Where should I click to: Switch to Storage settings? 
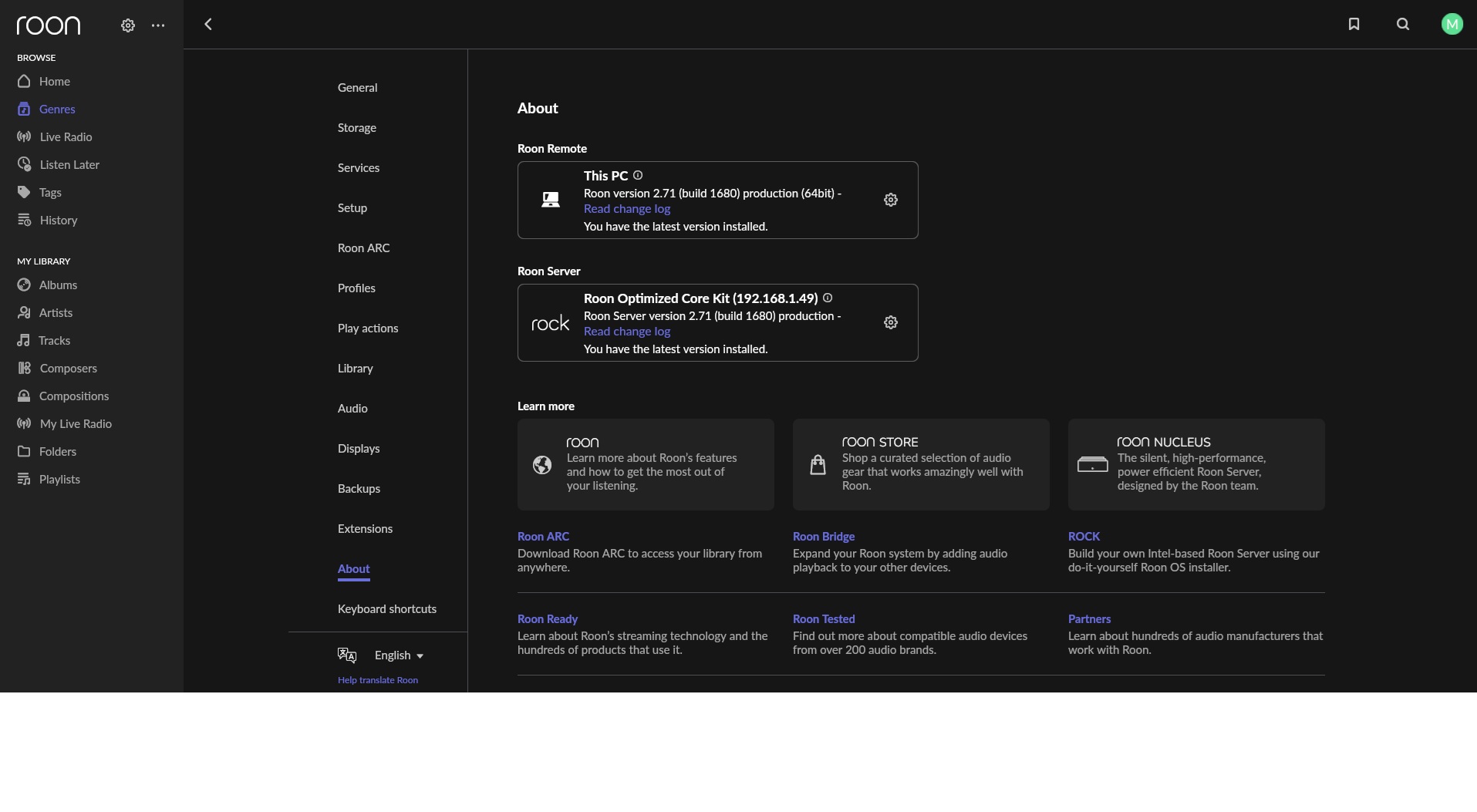coord(357,128)
